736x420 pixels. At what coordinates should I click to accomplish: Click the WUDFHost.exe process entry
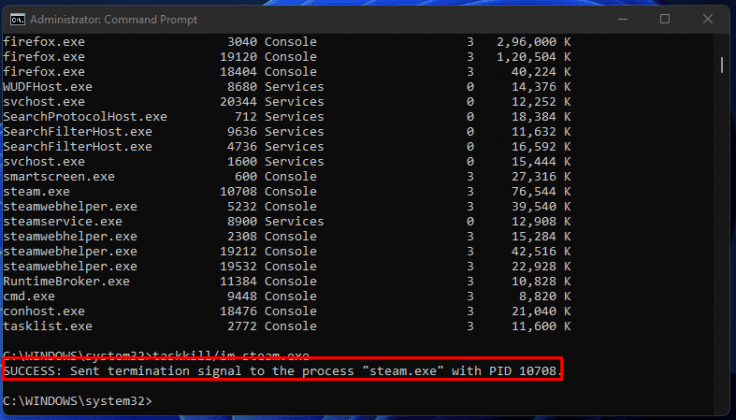(47, 87)
